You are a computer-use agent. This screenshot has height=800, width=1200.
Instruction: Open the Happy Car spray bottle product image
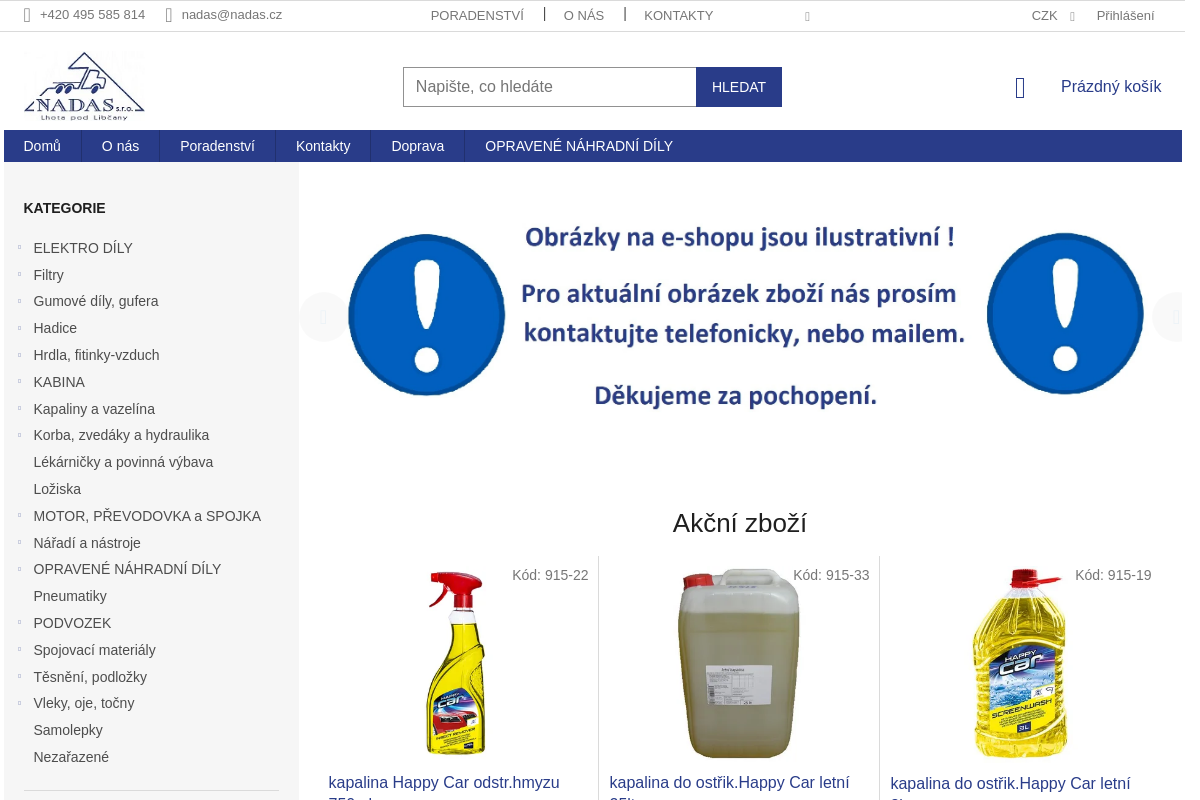click(x=457, y=662)
